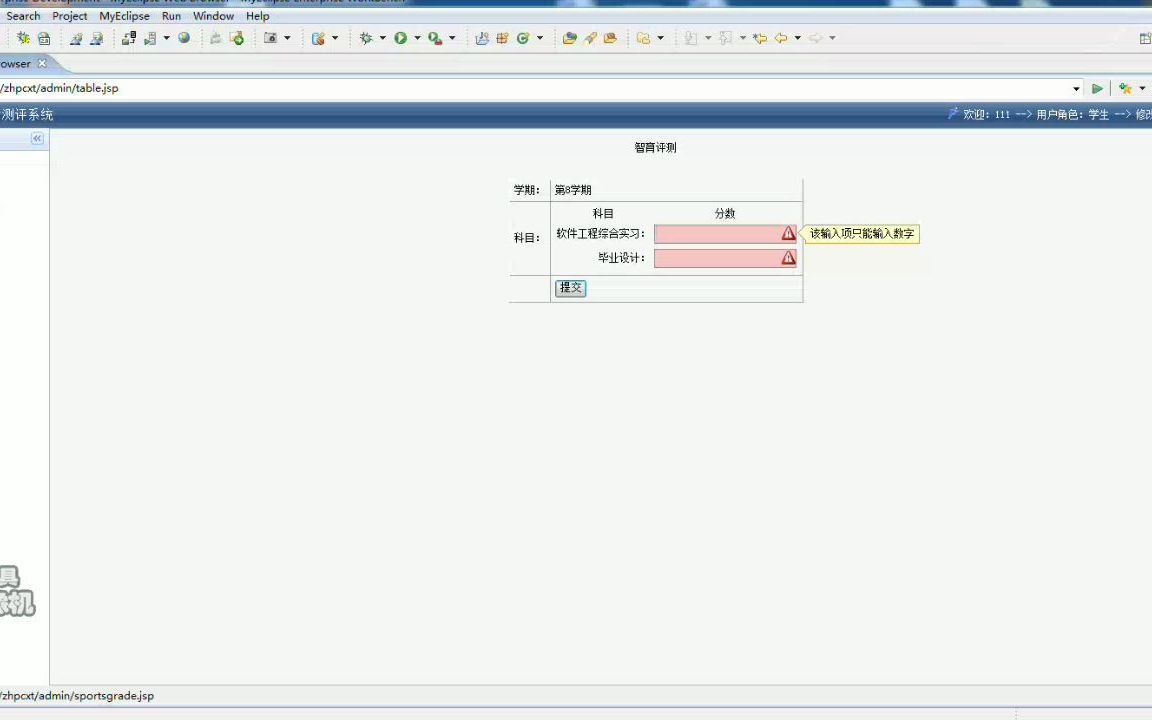
Task: Click the 提交 submit button
Action: pyautogui.click(x=570, y=288)
